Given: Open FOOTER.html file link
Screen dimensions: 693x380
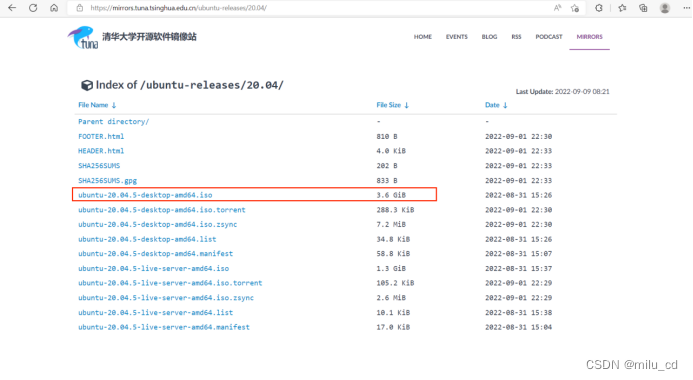Looking at the screenshot, I should 101,137.
